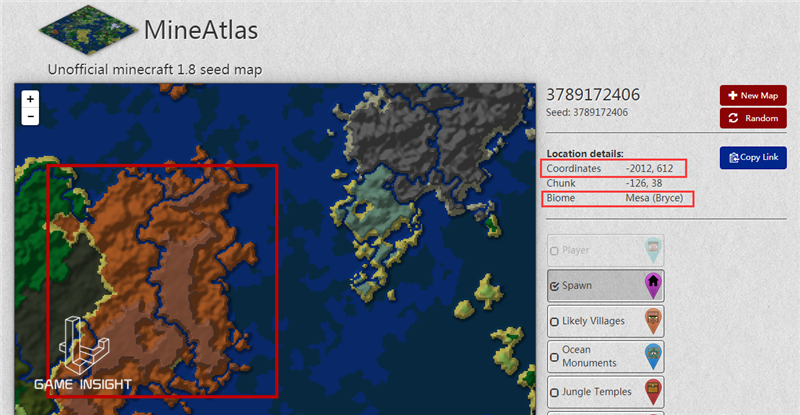Click the Player pin icon
Screen dimensions: 800x415
pyautogui.click(x=653, y=251)
